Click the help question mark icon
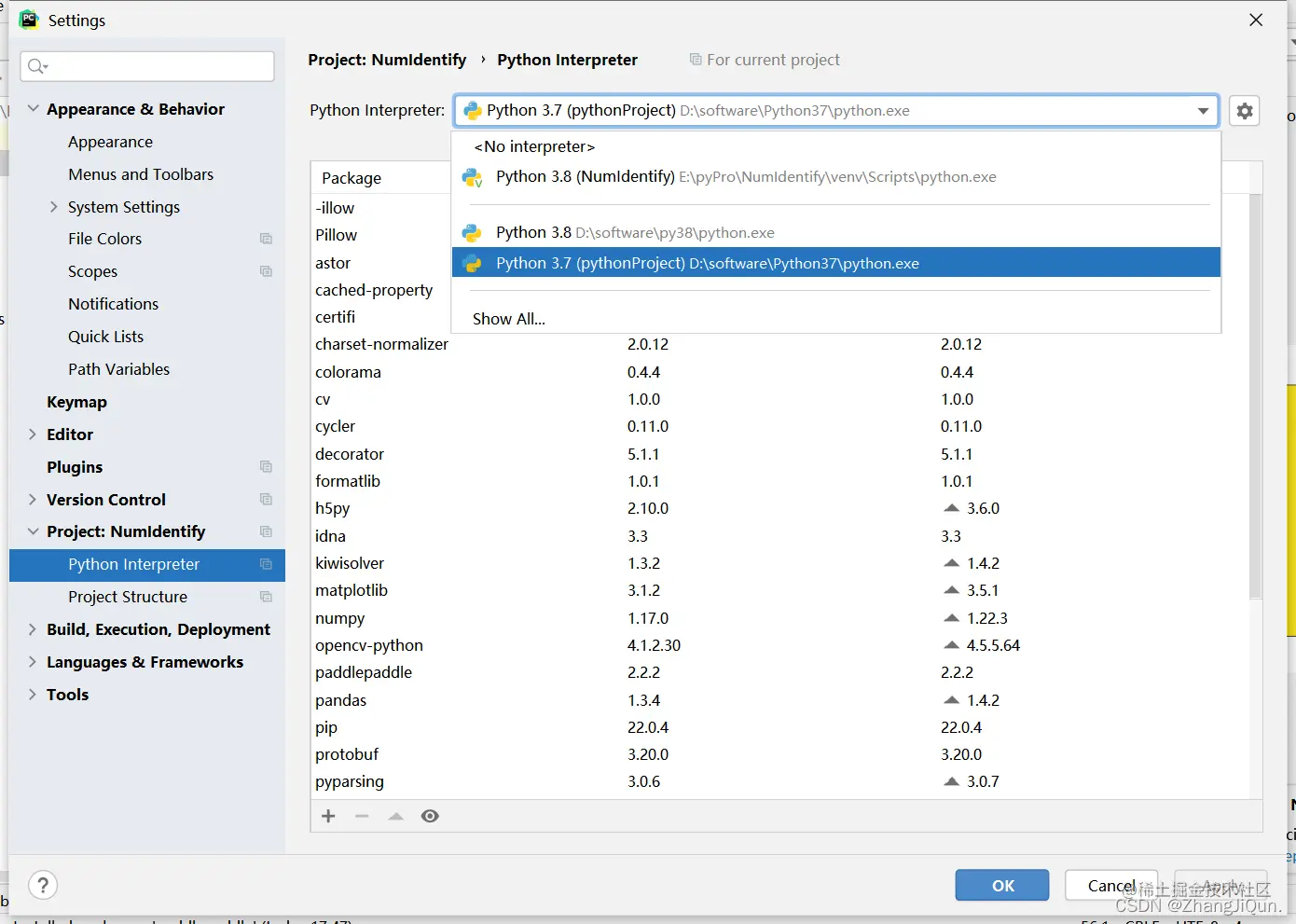The width and height of the screenshot is (1296, 924). point(43,885)
